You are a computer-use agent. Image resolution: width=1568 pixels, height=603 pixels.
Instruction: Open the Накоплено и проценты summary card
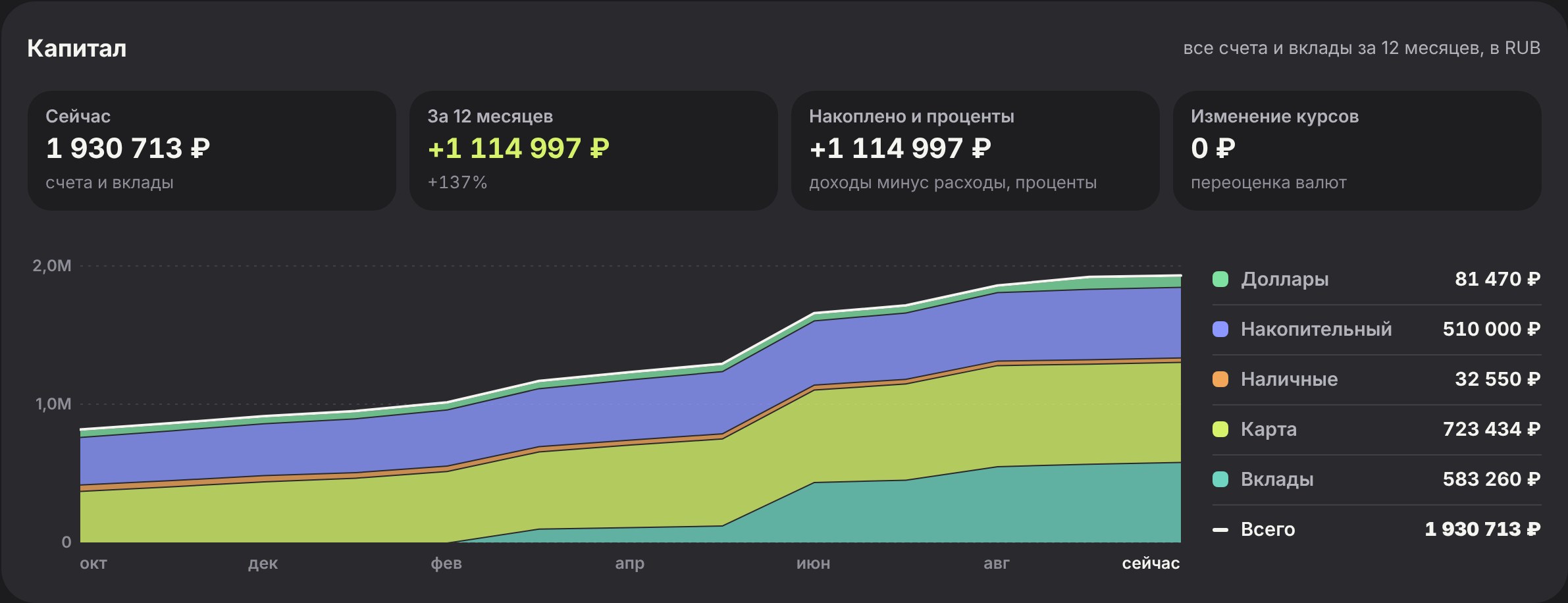pyautogui.click(x=976, y=151)
